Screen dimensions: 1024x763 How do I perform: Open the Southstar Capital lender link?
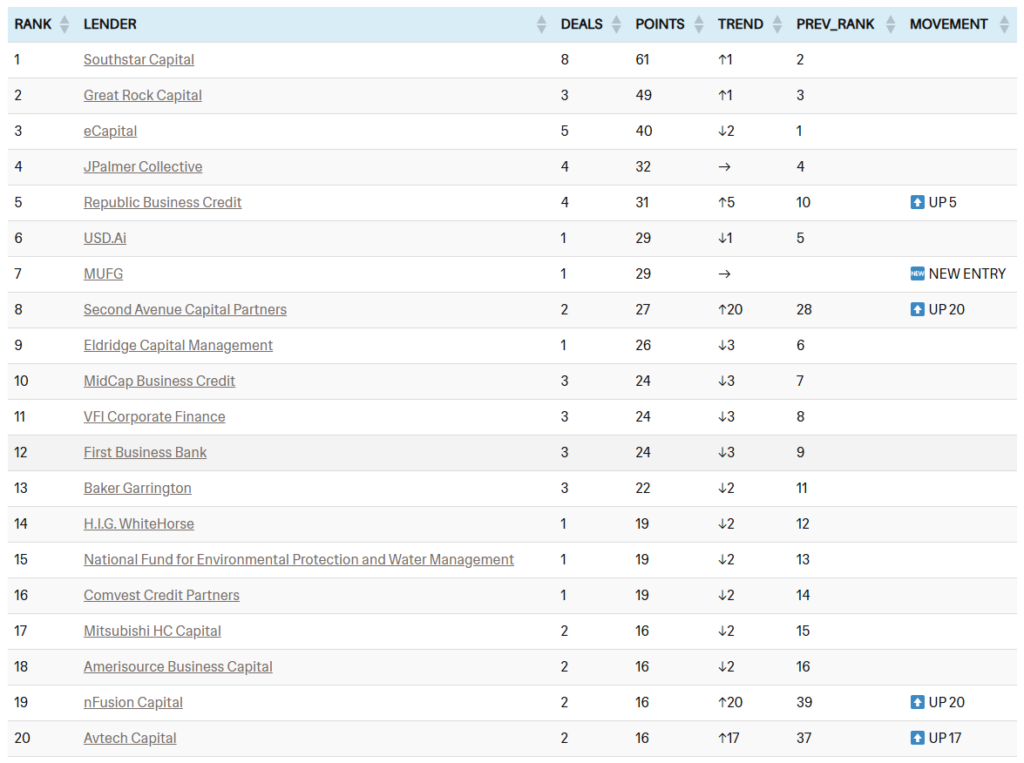(139, 60)
